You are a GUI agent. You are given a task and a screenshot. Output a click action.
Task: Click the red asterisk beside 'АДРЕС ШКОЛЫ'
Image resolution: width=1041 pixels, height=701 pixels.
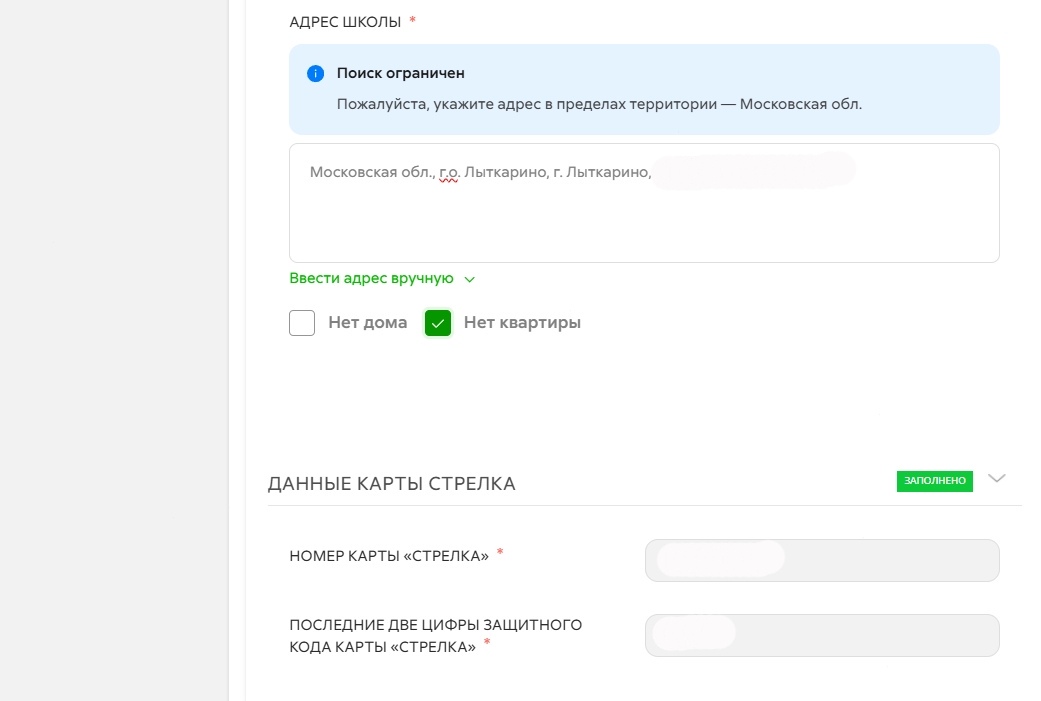413,20
